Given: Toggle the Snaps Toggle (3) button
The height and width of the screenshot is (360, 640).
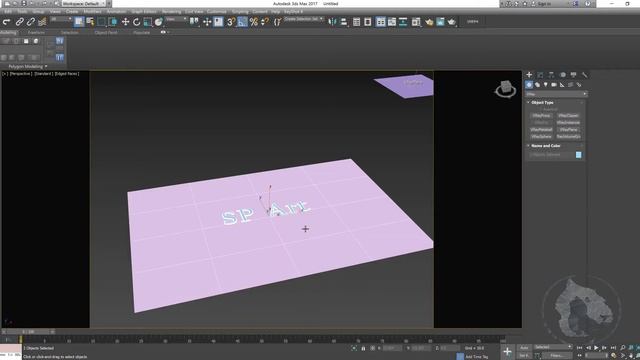Looking at the screenshot, I should [x=230, y=22].
